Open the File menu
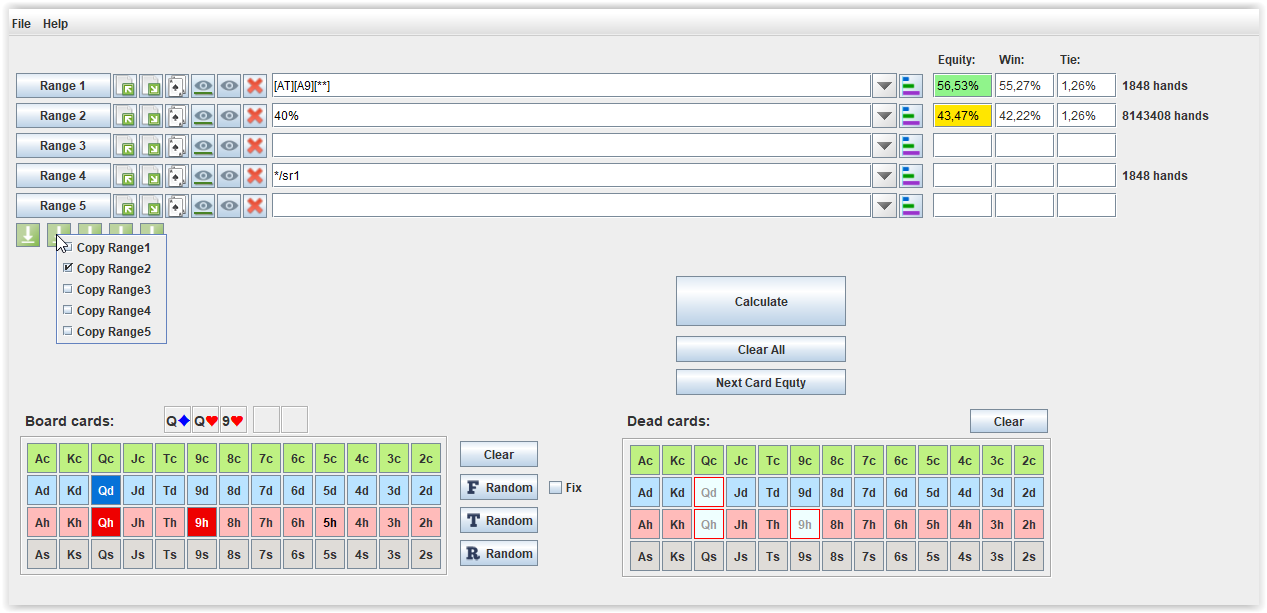Image resolution: width=1267 pixels, height=613 pixels. pos(21,23)
